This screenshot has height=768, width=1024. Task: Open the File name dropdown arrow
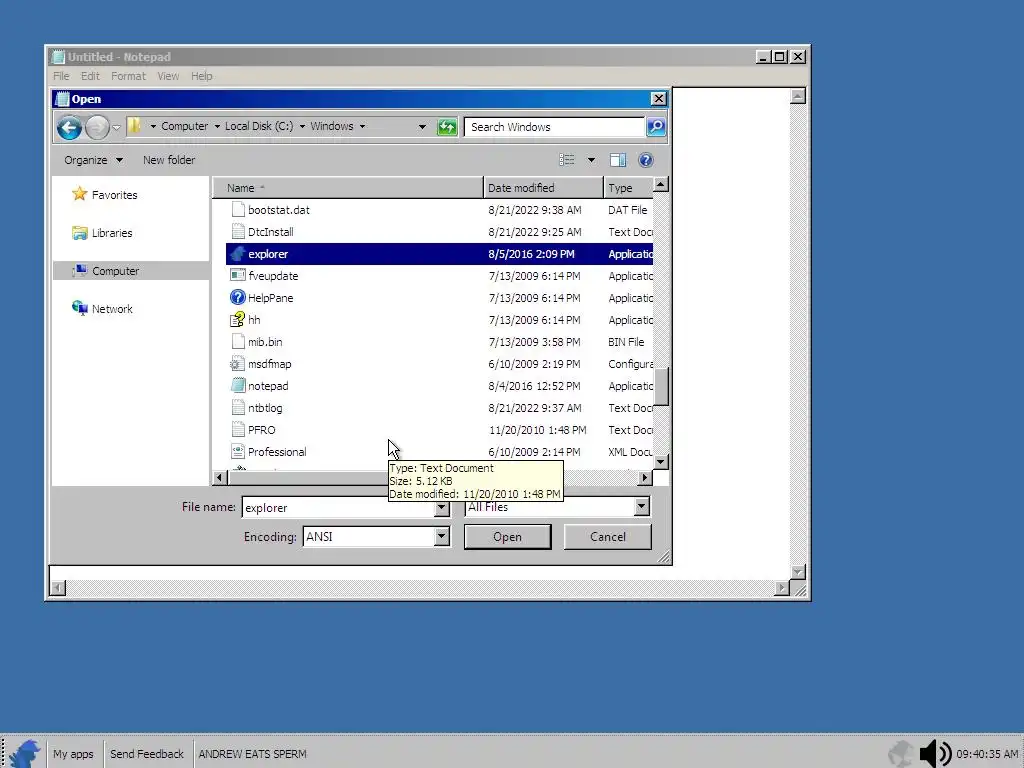[442, 507]
